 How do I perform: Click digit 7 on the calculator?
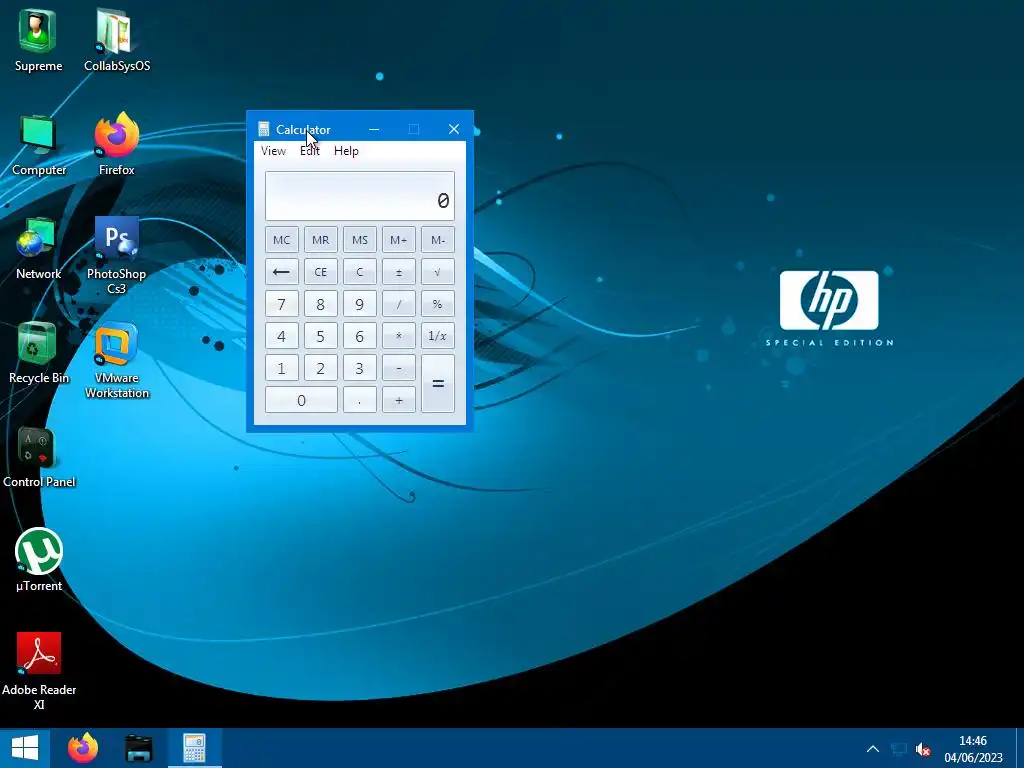tap(281, 304)
